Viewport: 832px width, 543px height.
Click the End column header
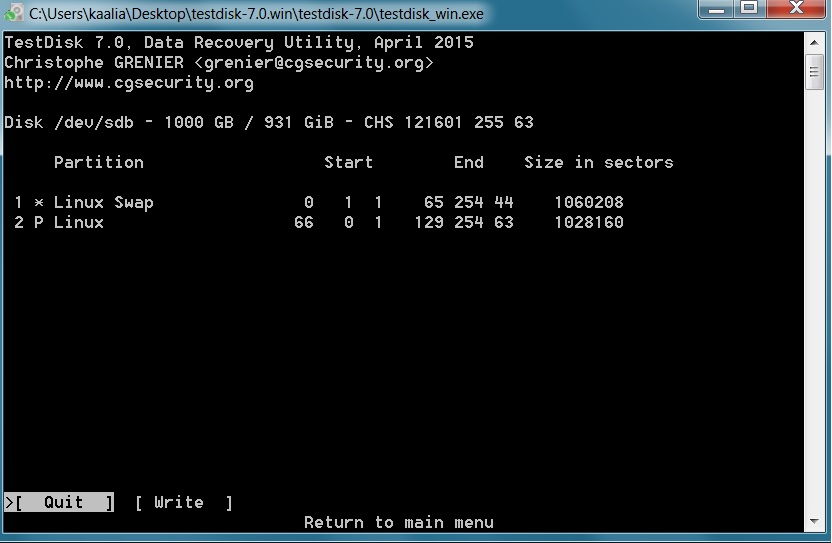469,162
